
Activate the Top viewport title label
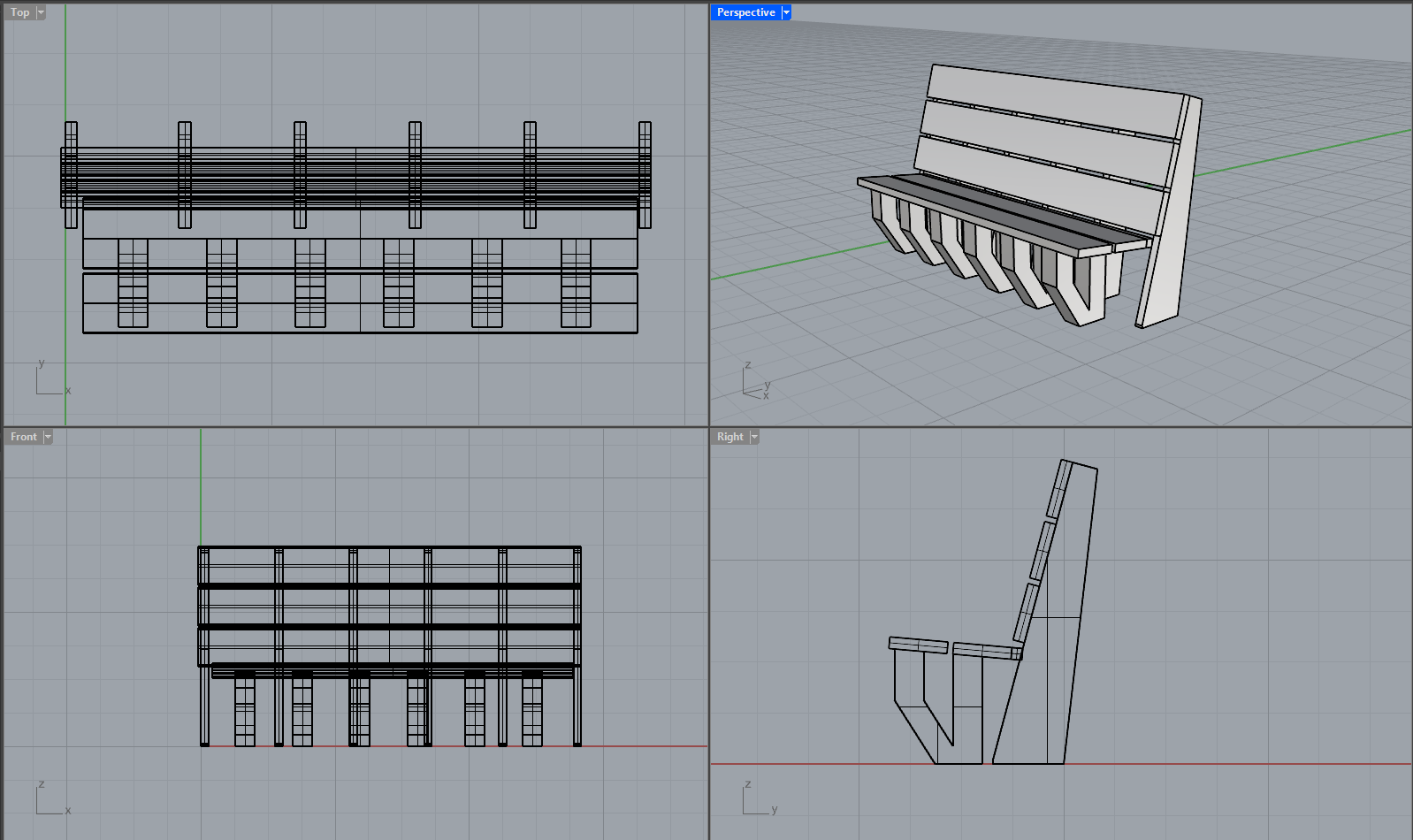pyautogui.click(x=19, y=12)
